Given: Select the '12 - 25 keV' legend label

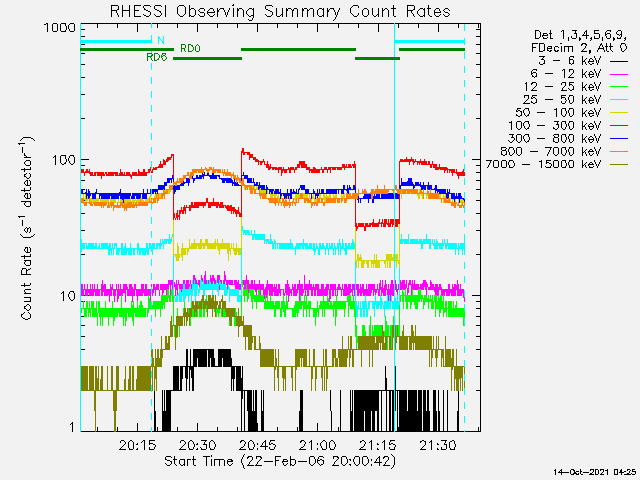Looking at the screenshot, I should pos(562,87).
